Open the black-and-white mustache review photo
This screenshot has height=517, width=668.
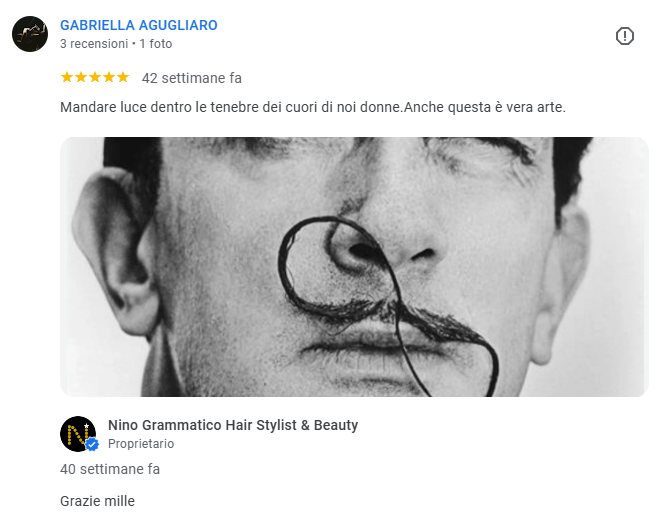[354, 267]
